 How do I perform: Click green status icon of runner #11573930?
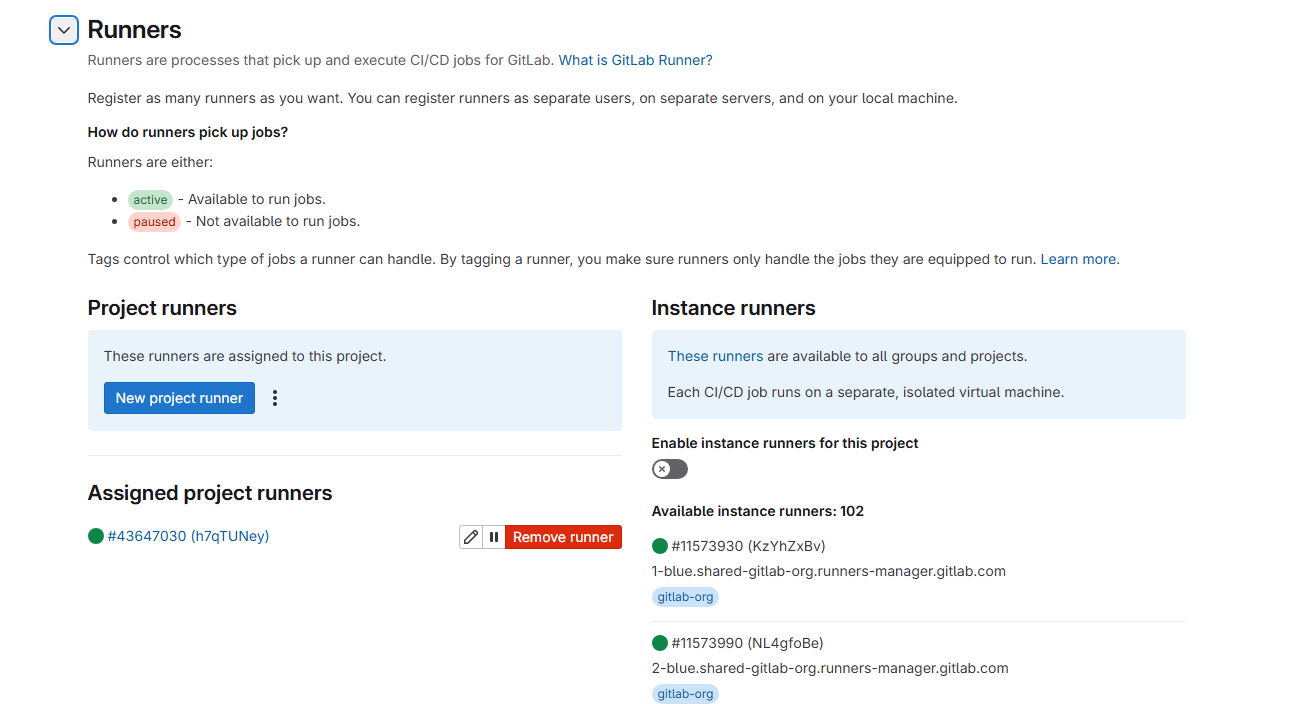(660, 546)
